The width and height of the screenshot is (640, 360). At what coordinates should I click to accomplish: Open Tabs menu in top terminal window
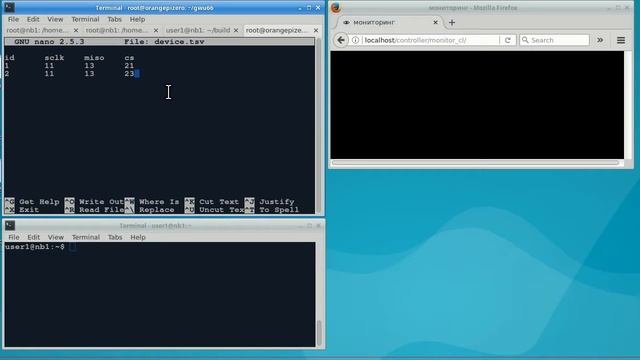point(114,19)
